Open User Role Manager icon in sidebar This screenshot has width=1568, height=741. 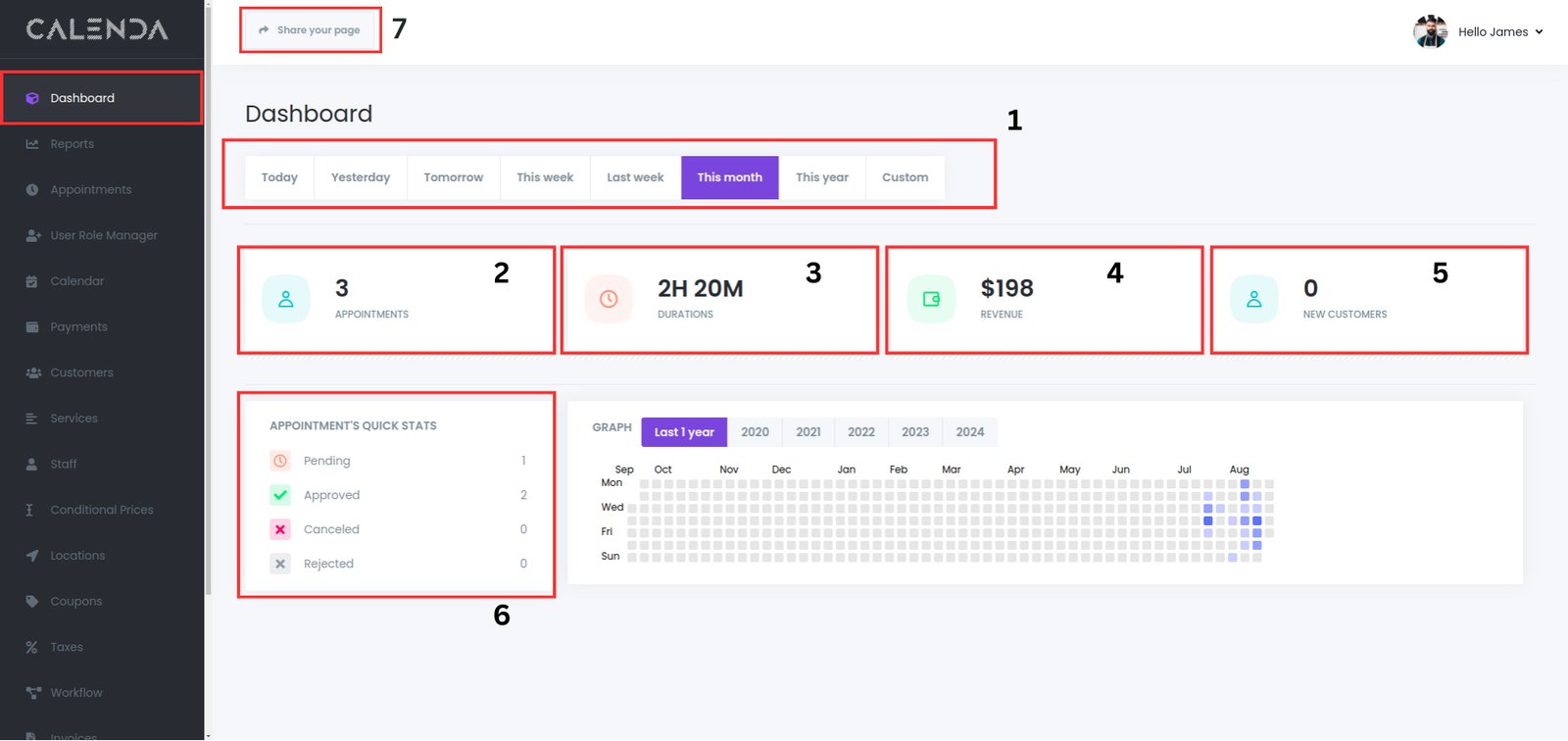pos(32,236)
